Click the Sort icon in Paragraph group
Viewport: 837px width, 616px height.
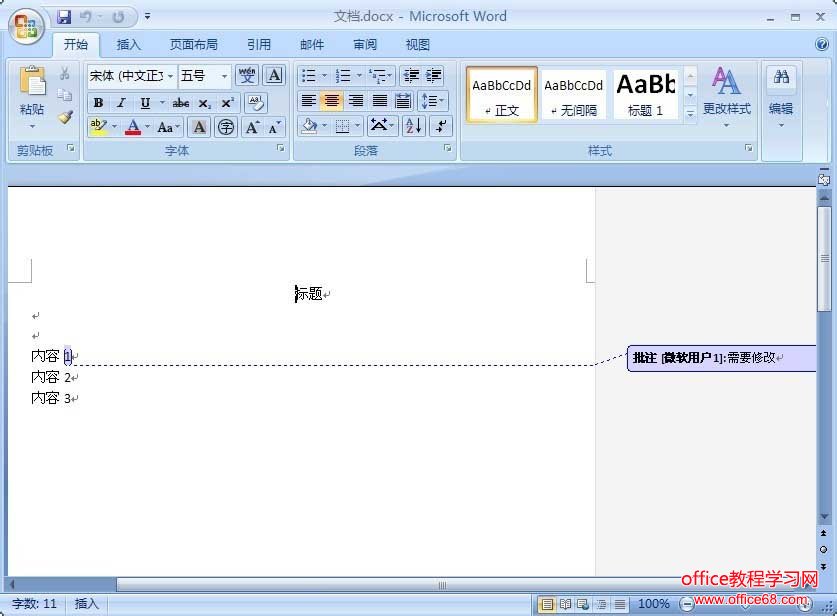tap(412, 125)
